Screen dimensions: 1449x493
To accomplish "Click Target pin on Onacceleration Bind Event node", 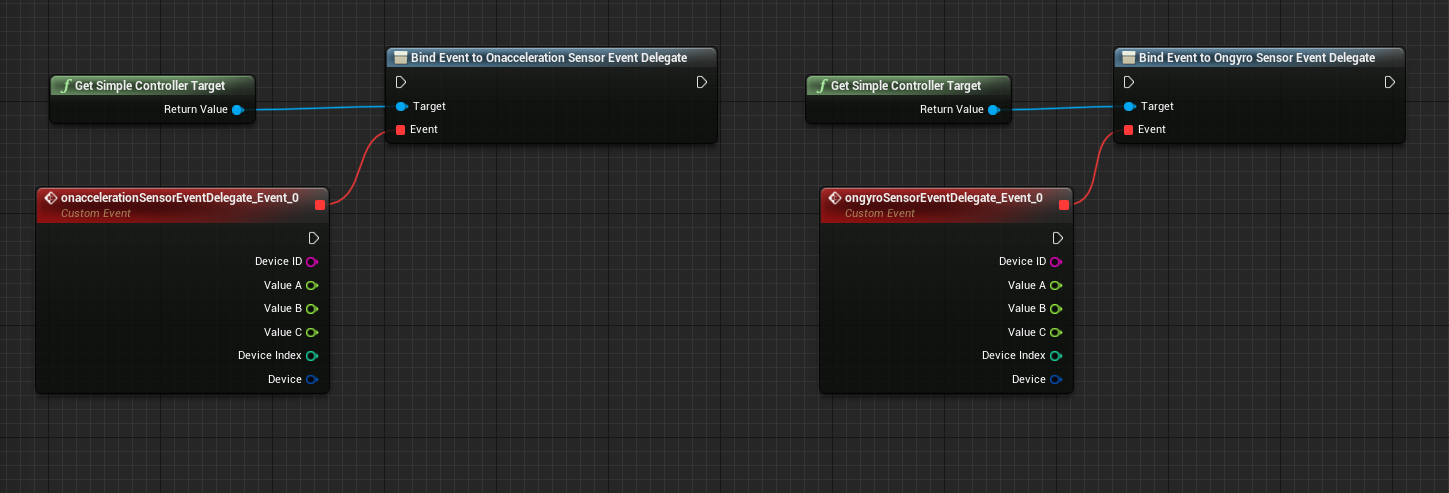I will coord(401,106).
